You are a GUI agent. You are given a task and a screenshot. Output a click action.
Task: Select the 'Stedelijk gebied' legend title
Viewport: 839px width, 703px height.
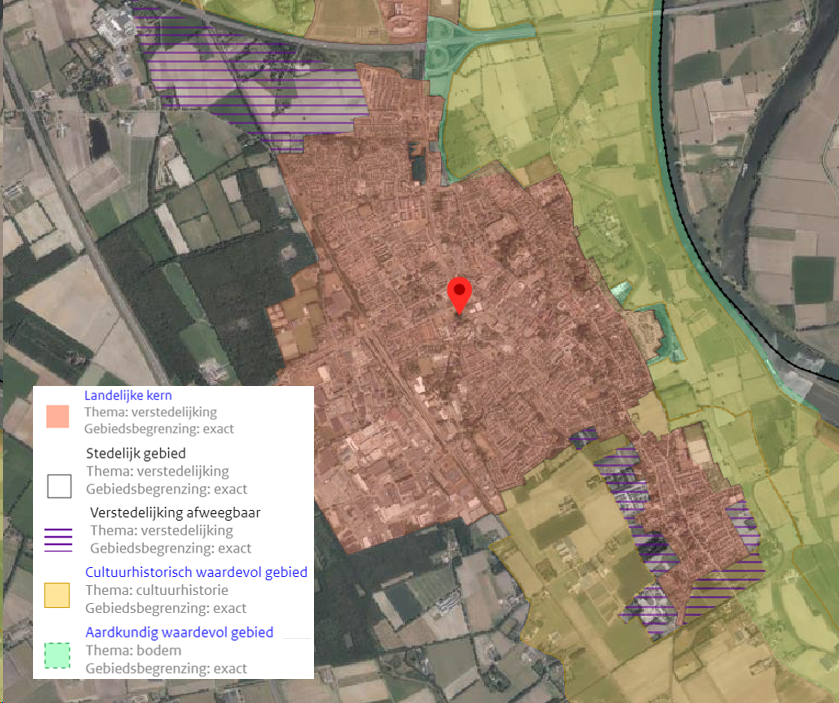136,453
